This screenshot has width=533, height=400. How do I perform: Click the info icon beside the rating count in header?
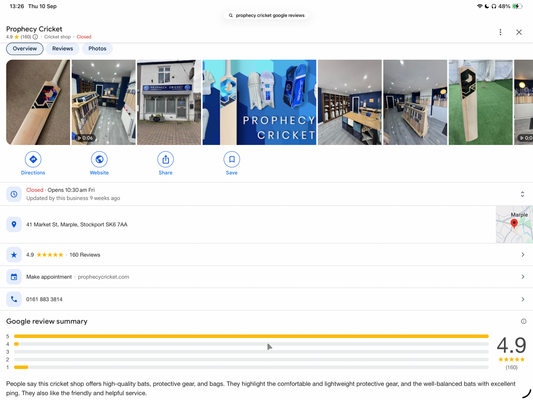tap(35, 37)
